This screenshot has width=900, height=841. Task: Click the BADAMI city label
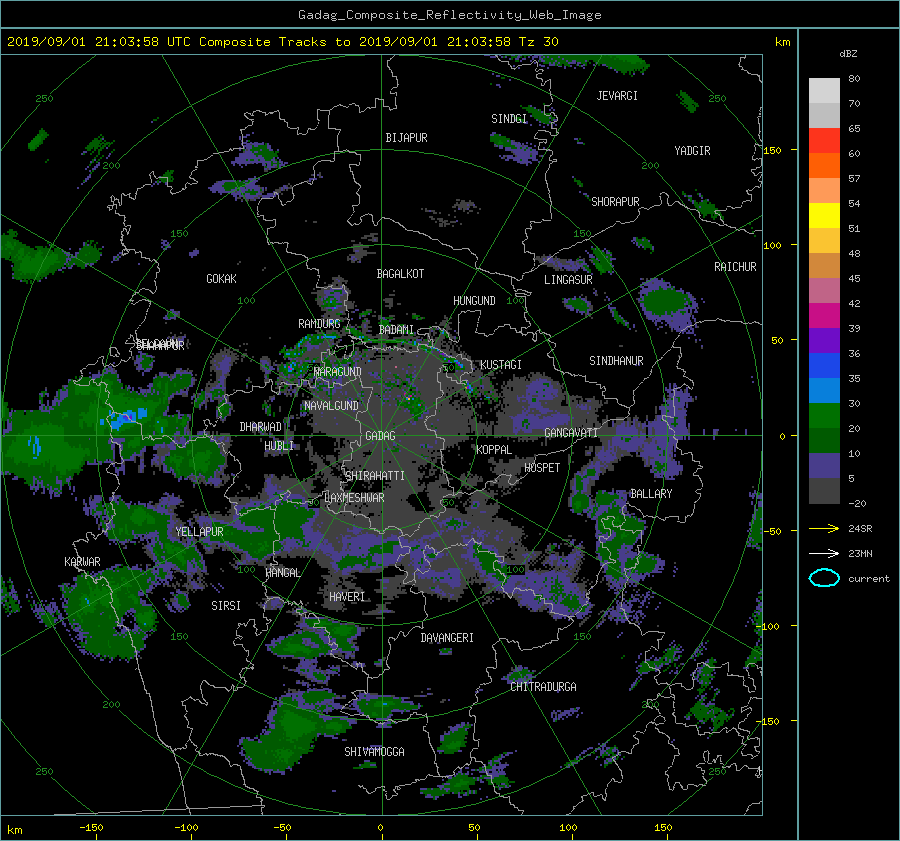[x=396, y=330]
